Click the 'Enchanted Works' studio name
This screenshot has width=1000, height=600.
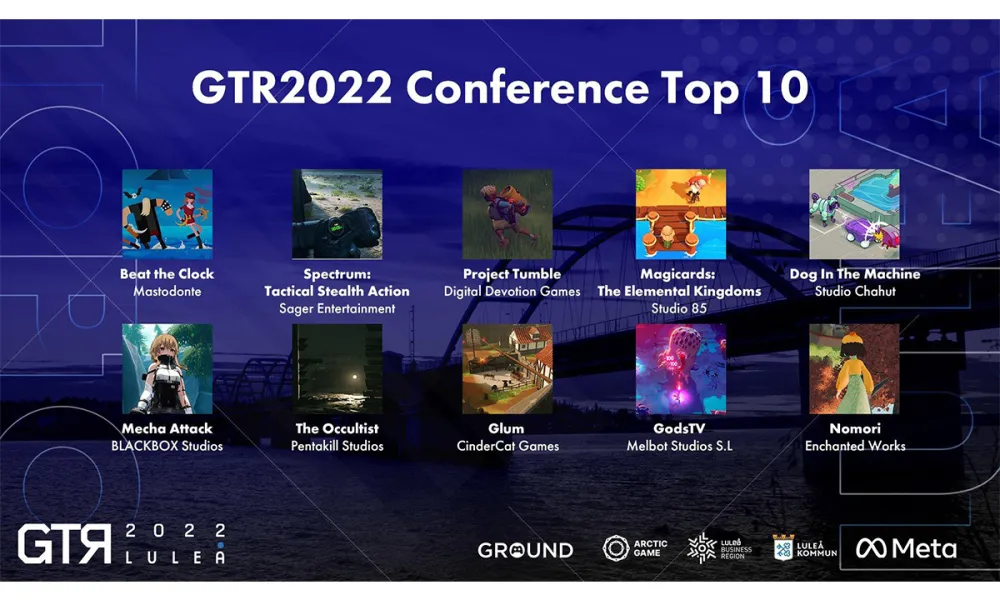coord(855,446)
